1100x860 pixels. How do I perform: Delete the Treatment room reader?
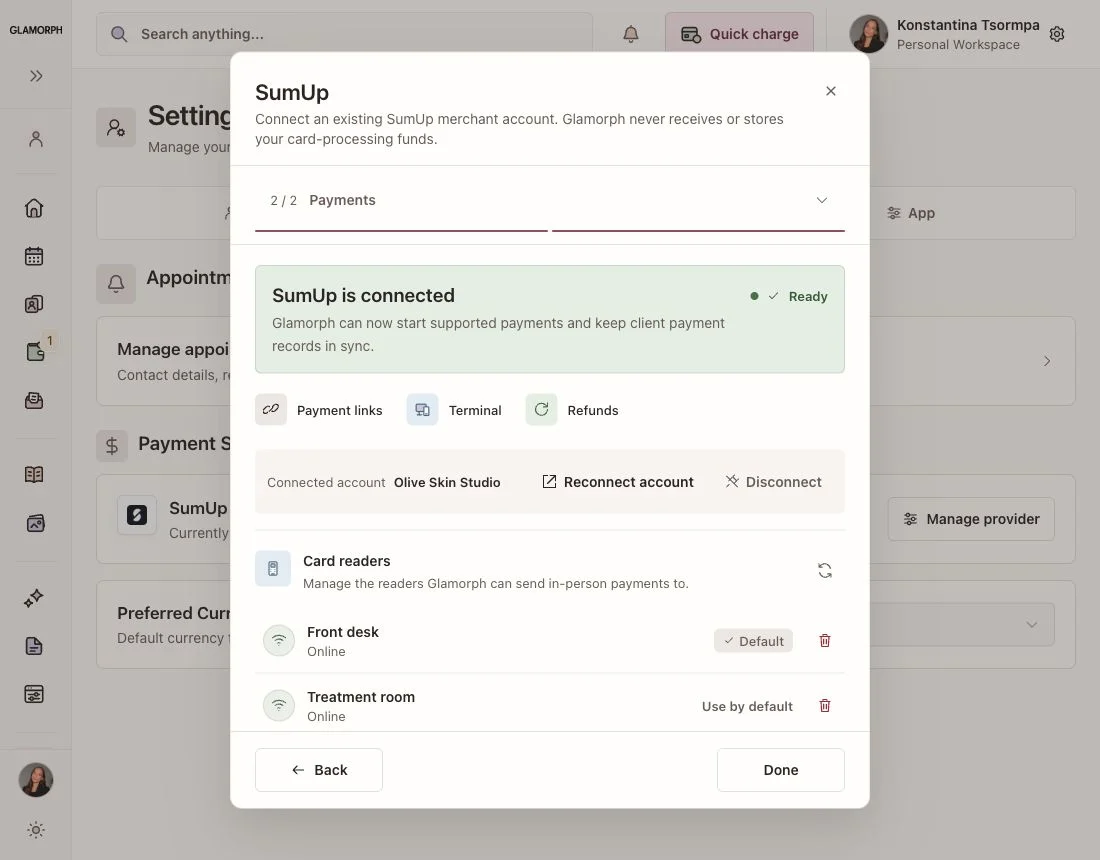coord(825,706)
